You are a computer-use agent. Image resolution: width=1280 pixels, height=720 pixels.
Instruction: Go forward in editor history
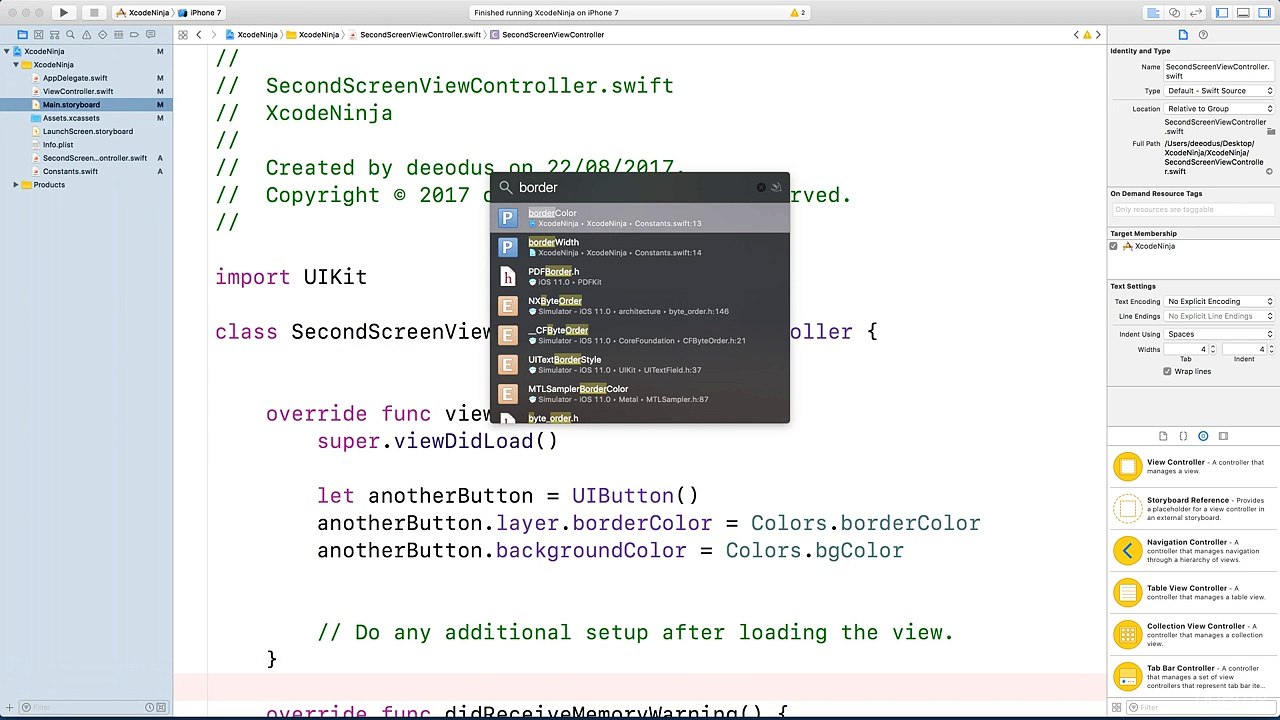214,35
